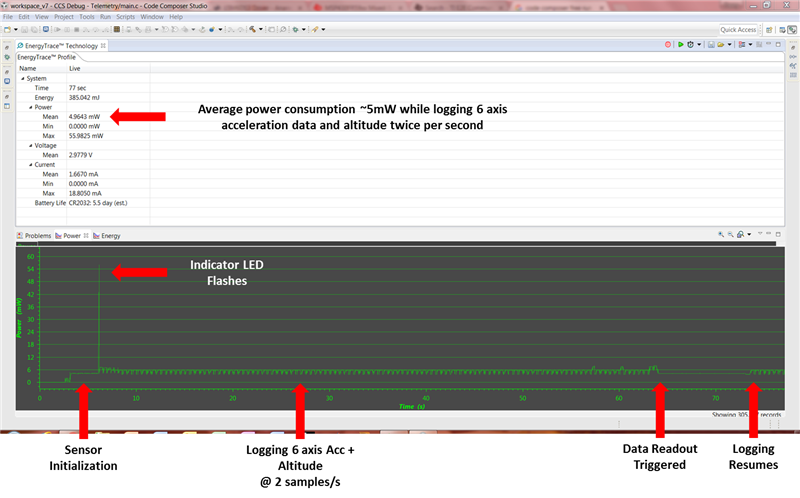Click the Build hammer toolbar icon
This screenshot has height=498, width=800.
tap(253, 30)
